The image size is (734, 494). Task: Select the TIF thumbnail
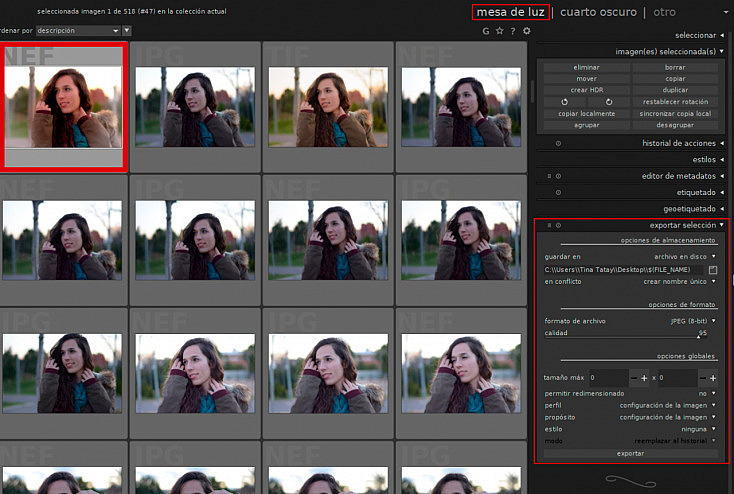click(x=328, y=107)
